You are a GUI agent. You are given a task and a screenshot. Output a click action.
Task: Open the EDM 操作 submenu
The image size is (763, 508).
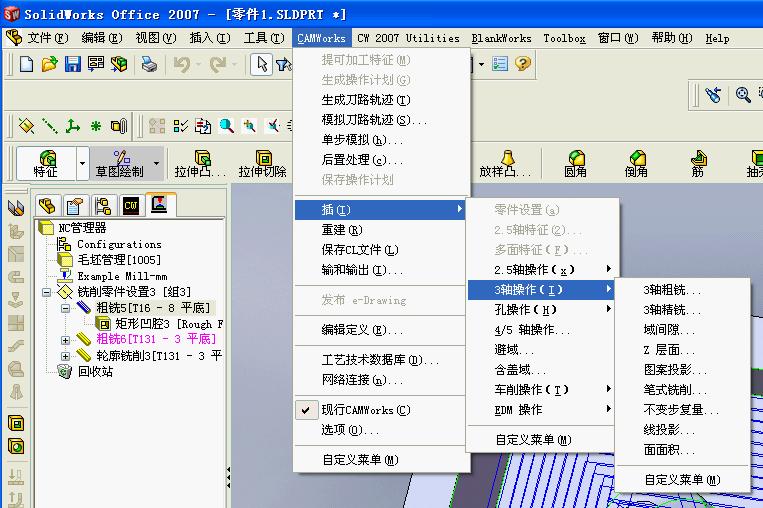[540, 410]
